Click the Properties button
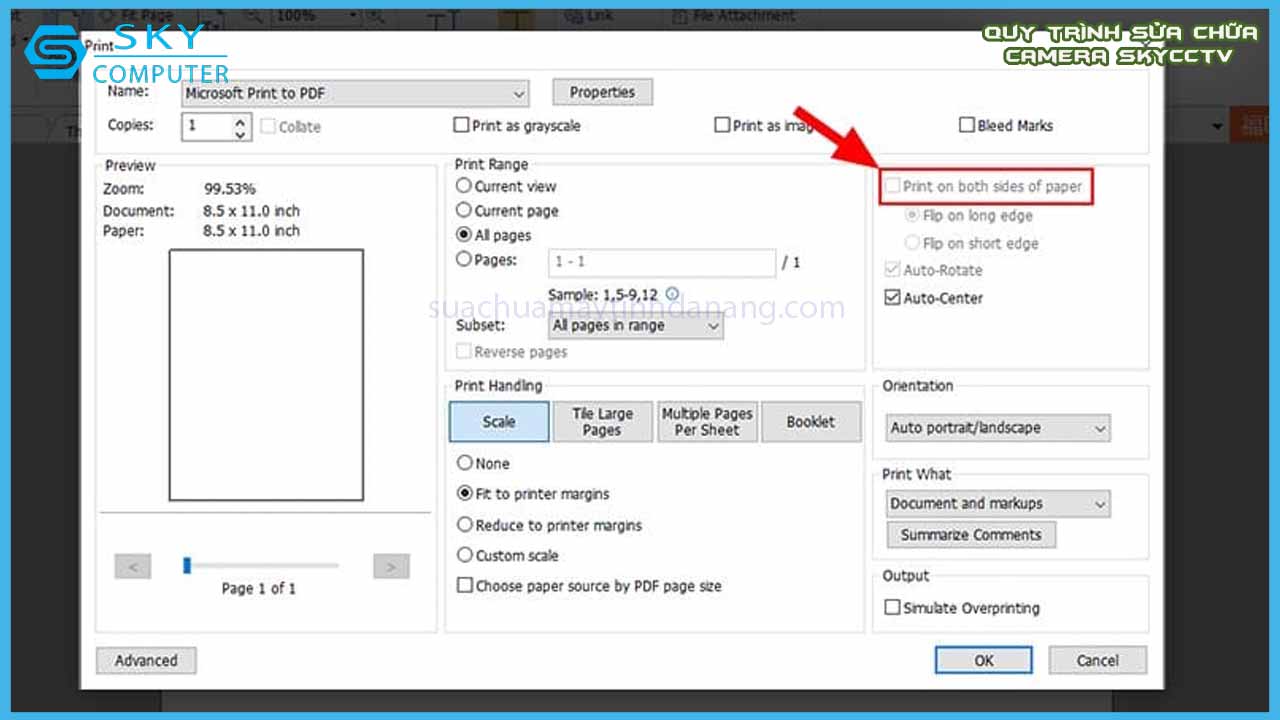Screen dimensions: 1280x720 pyautogui.click(x=602, y=92)
